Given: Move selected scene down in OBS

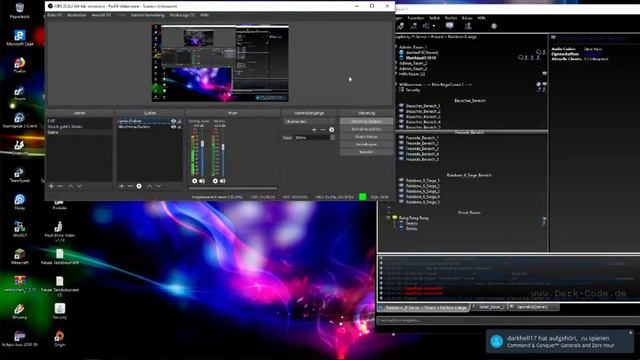Looking at the screenshot, I should [80, 186].
